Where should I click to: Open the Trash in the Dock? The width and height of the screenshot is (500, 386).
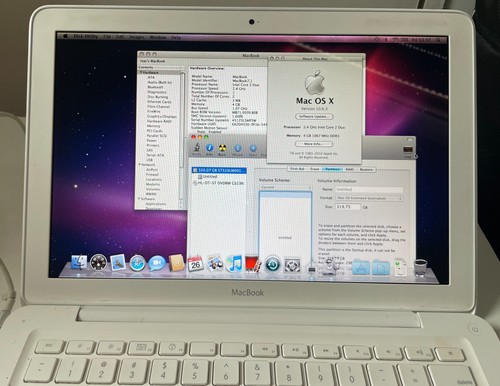click(421, 268)
